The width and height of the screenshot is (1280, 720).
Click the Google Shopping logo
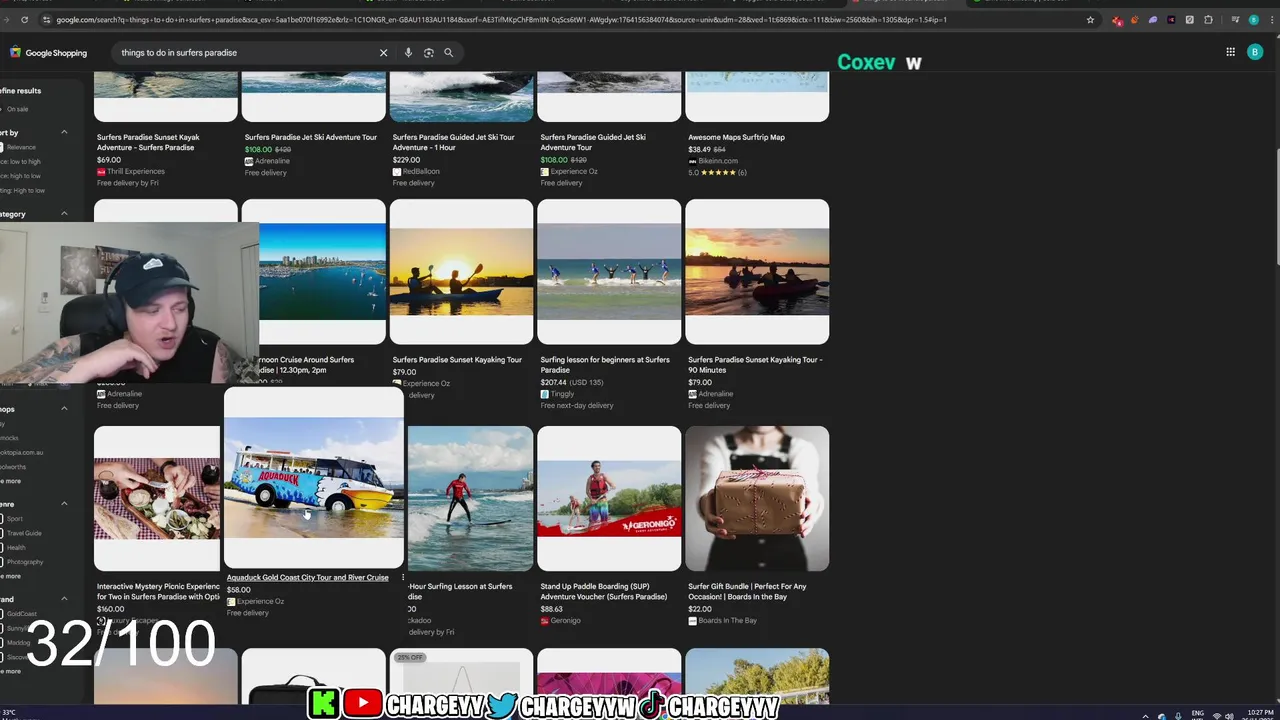pos(49,53)
